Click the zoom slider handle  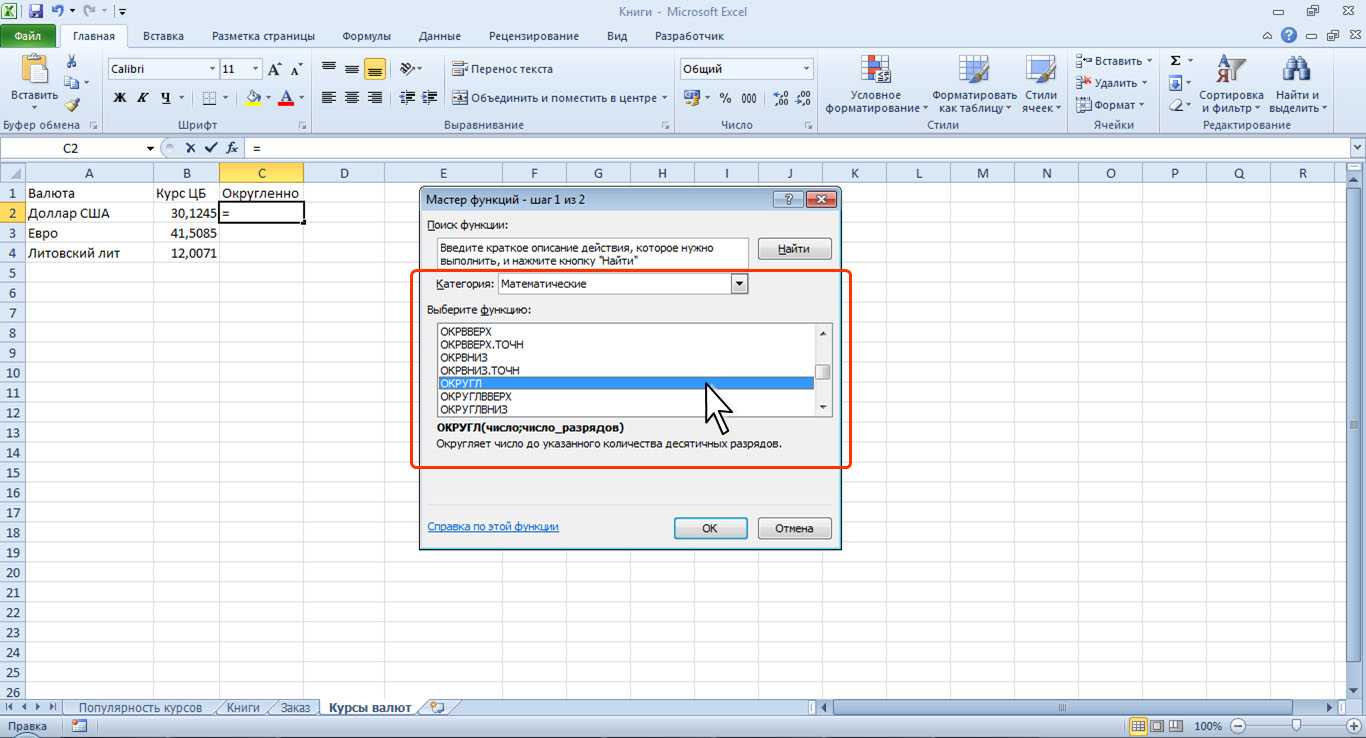(1296, 726)
